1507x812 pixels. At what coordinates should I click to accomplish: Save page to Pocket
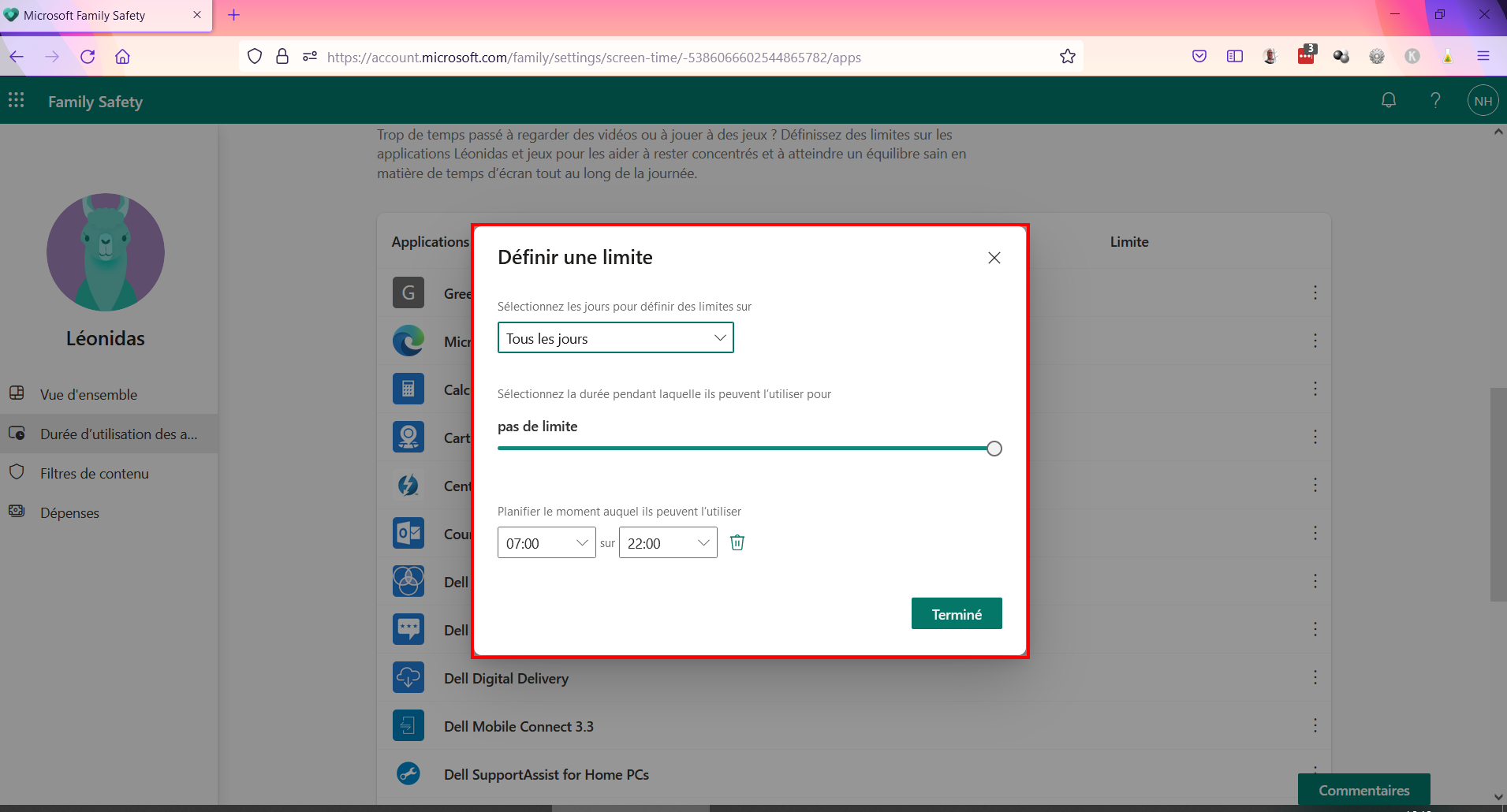1199,56
